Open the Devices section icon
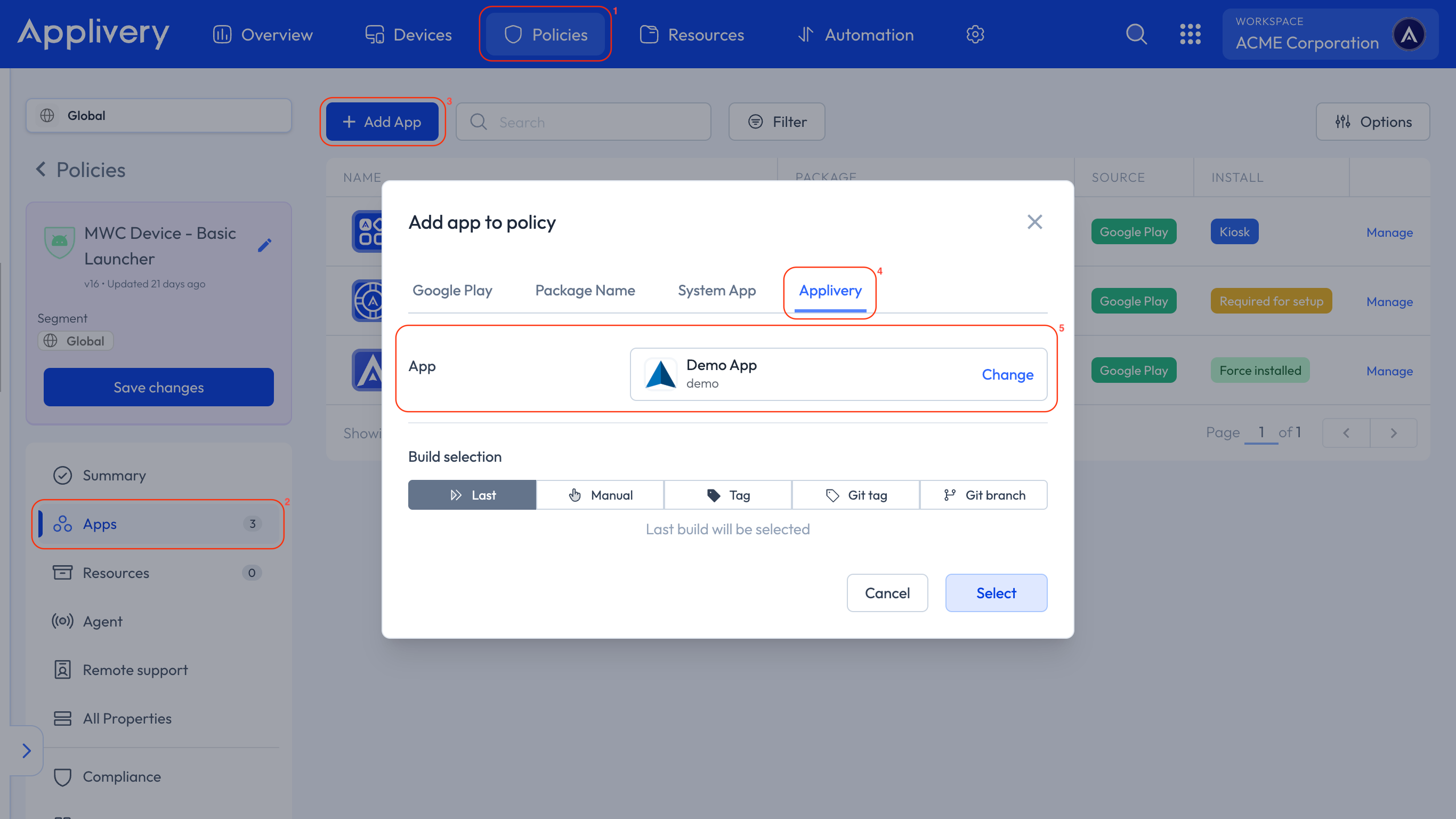Screen dimensions: 1456x819 coord(375,34)
